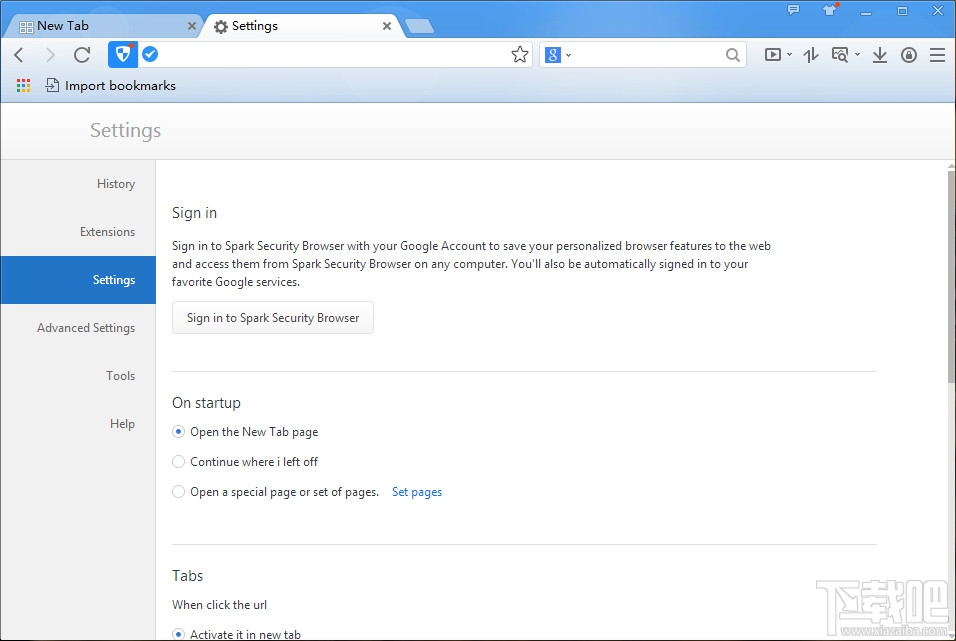Open the apps grid icon on bookmarks bar
Viewport: 956px width, 641px height.
tap(22, 85)
